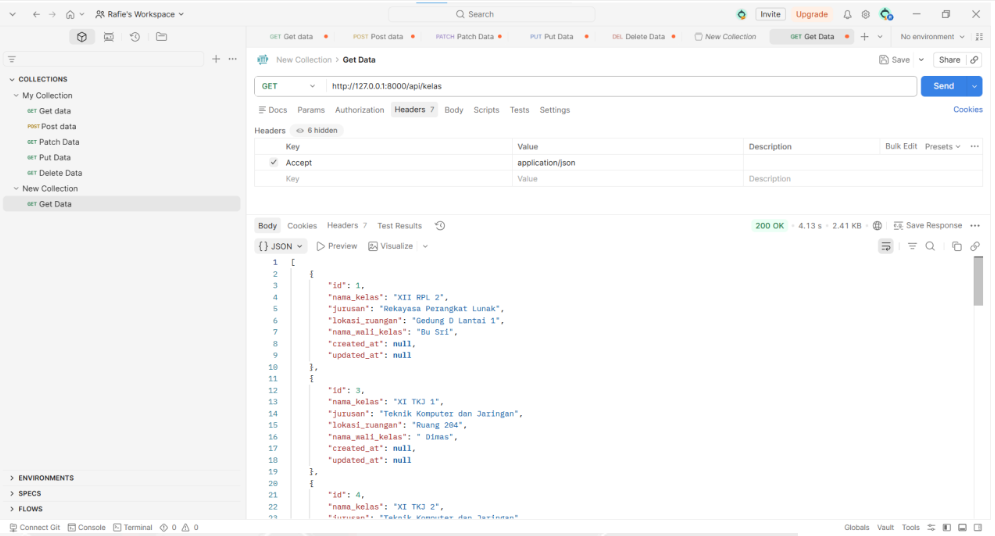Open the response Cookies tab
Viewport: 995px width, 536px height.
(x=301, y=226)
